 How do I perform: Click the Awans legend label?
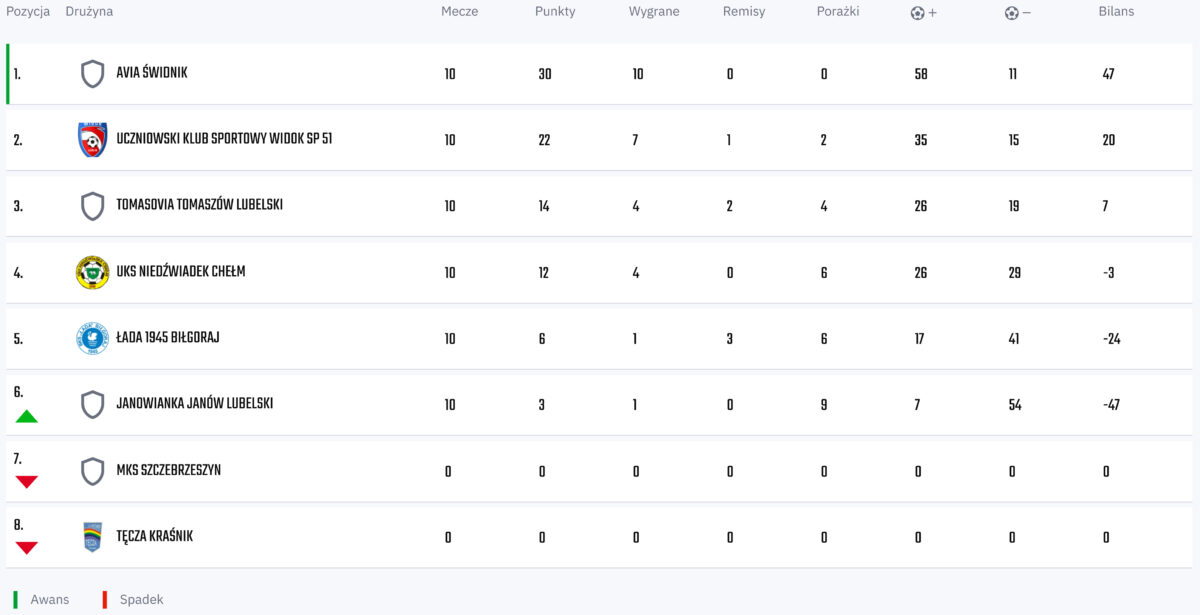(50, 599)
